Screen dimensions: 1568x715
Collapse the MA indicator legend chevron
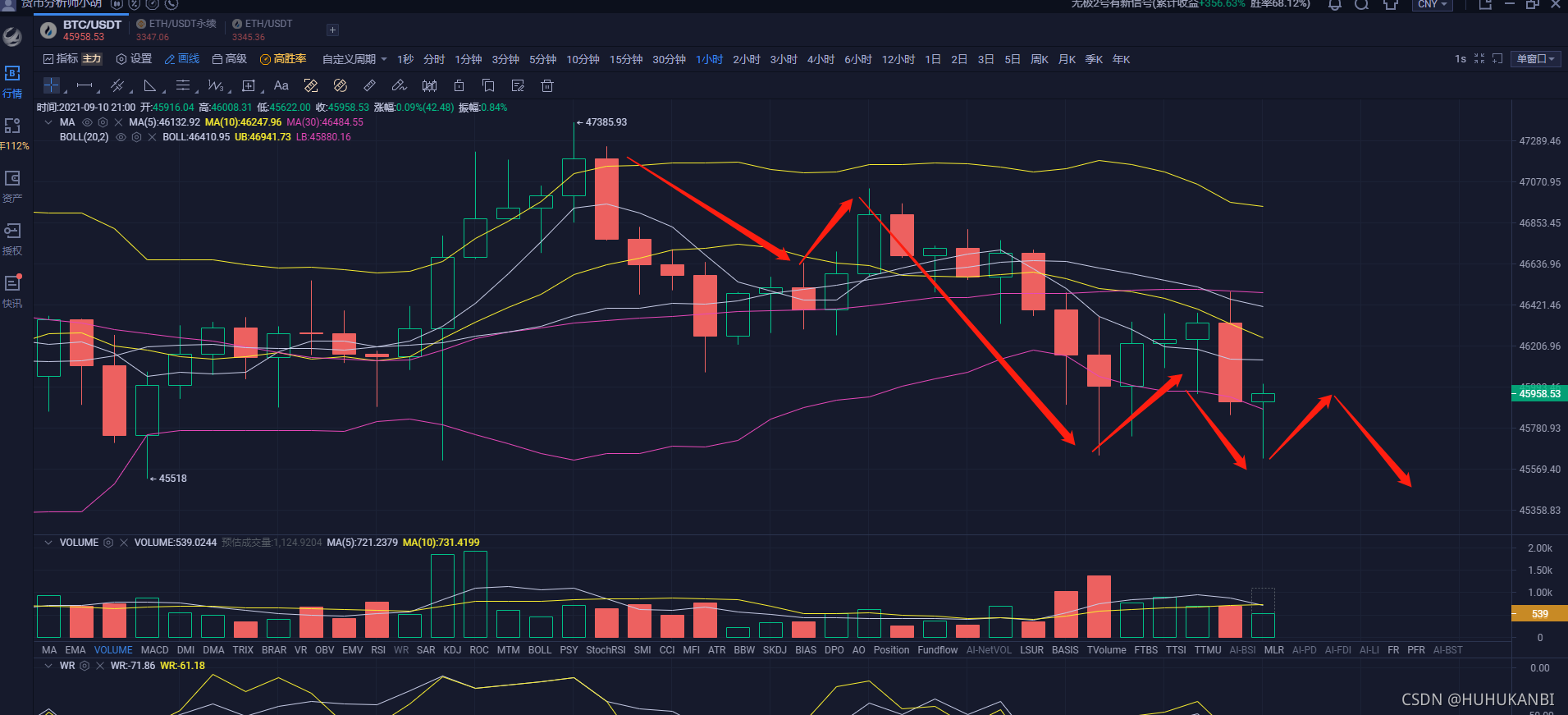point(48,122)
